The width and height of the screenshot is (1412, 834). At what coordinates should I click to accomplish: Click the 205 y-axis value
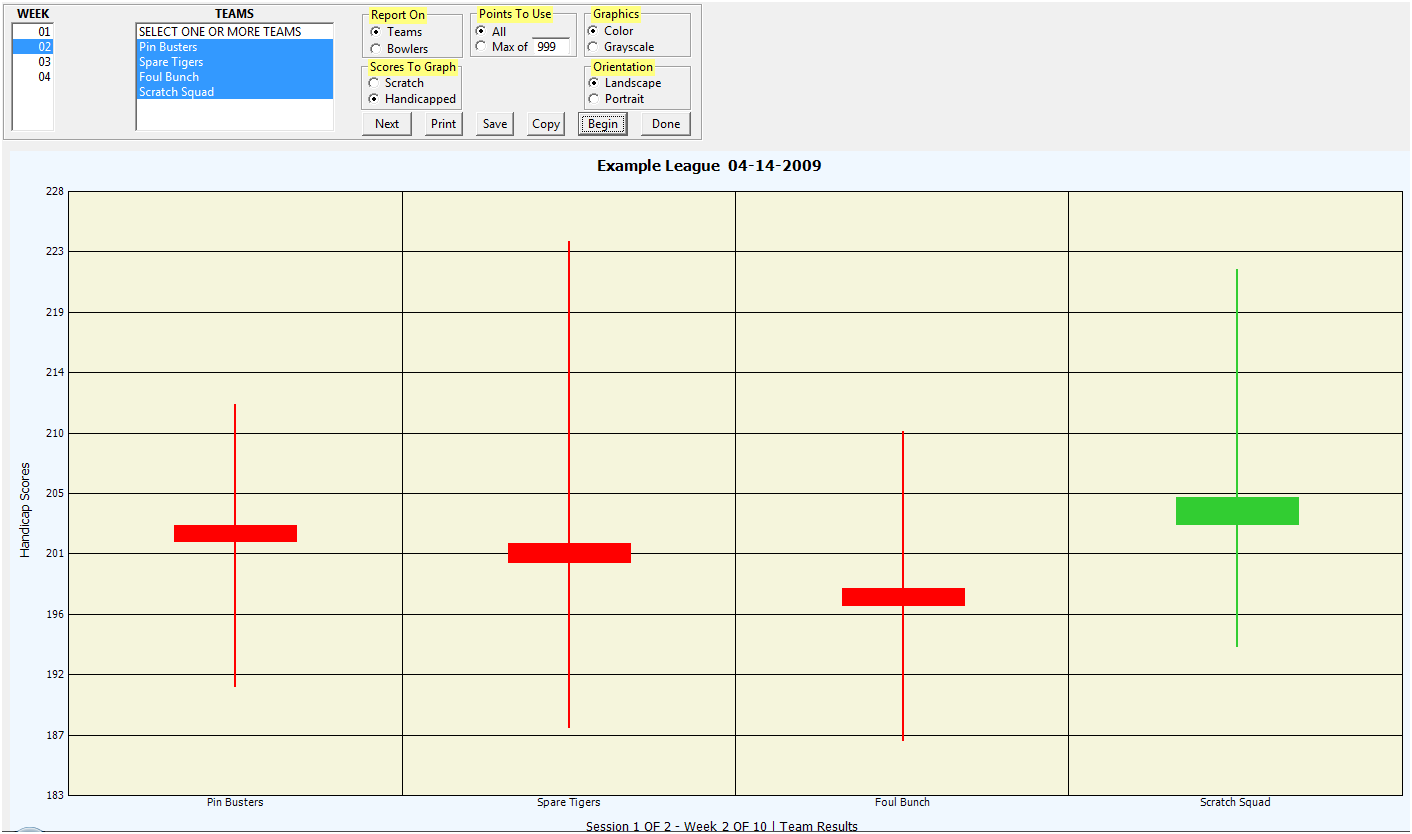[53, 493]
